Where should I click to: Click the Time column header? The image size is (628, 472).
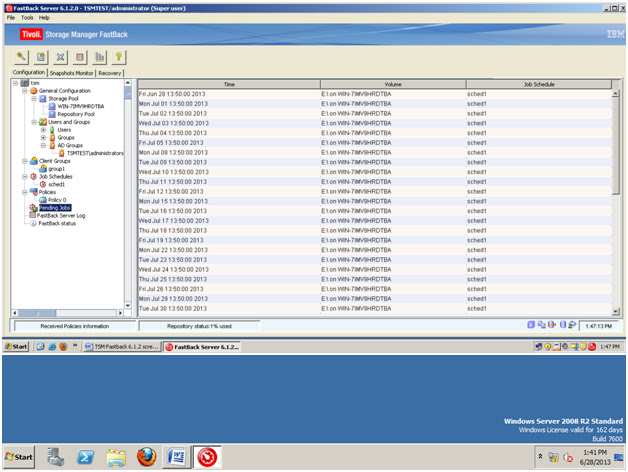[x=229, y=84]
